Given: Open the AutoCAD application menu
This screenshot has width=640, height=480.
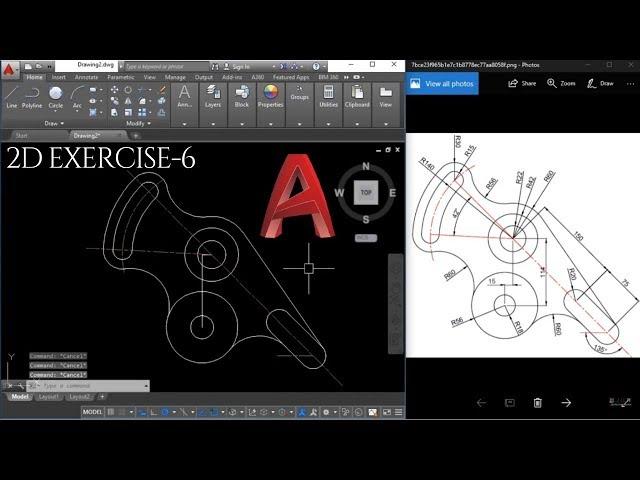Looking at the screenshot, I should tap(9, 70).
